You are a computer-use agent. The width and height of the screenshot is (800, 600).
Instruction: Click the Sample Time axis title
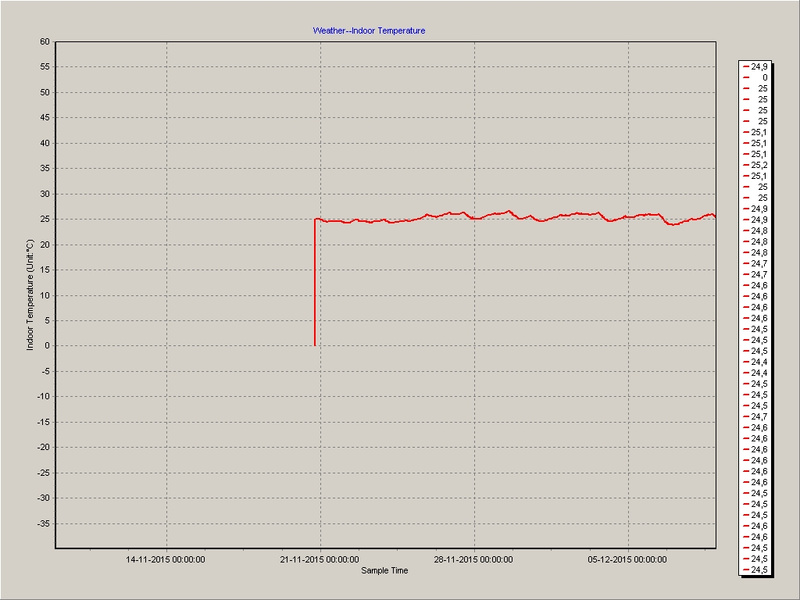click(384, 570)
